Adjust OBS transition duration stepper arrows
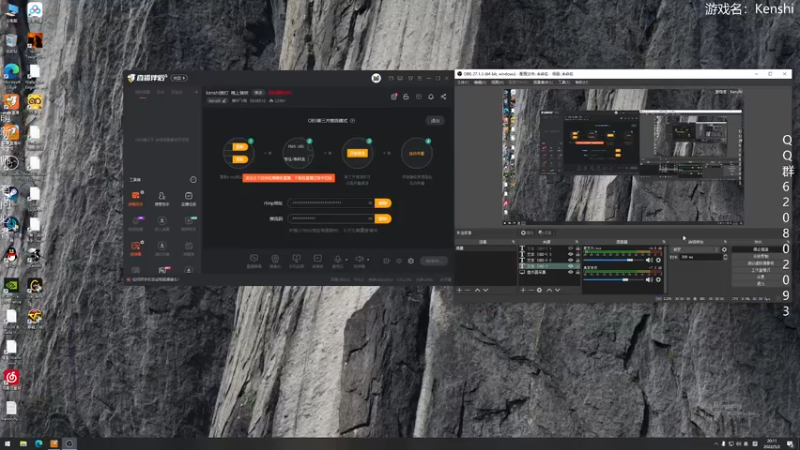The width and height of the screenshot is (800, 450). [x=725, y=257]
